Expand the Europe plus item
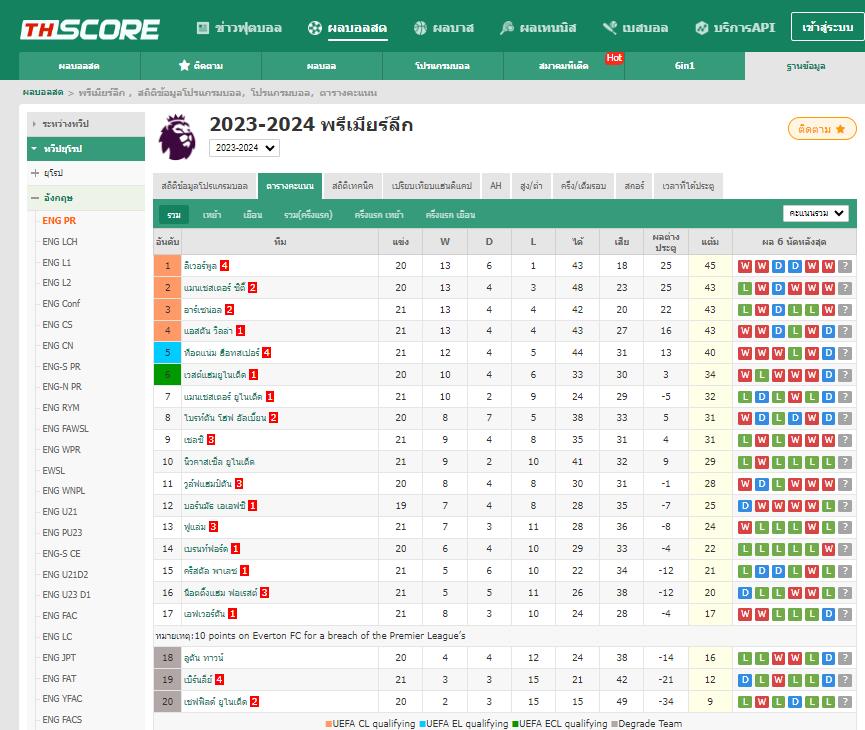Screen dimensions: 865x730 tap(35, 173)
